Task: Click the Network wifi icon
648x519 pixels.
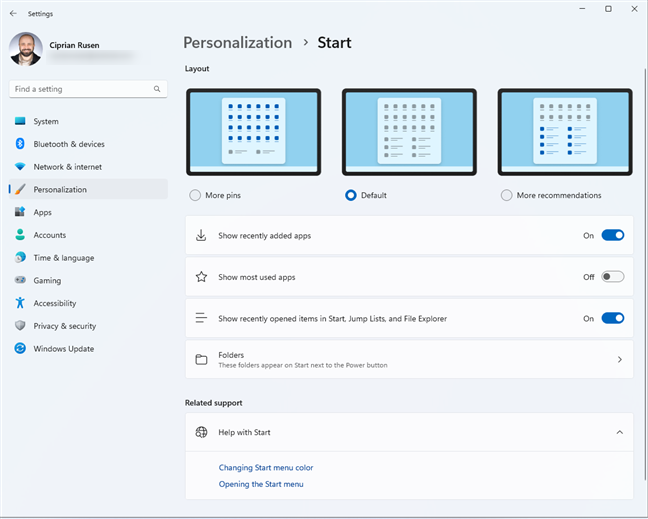Action: [20, 167]
